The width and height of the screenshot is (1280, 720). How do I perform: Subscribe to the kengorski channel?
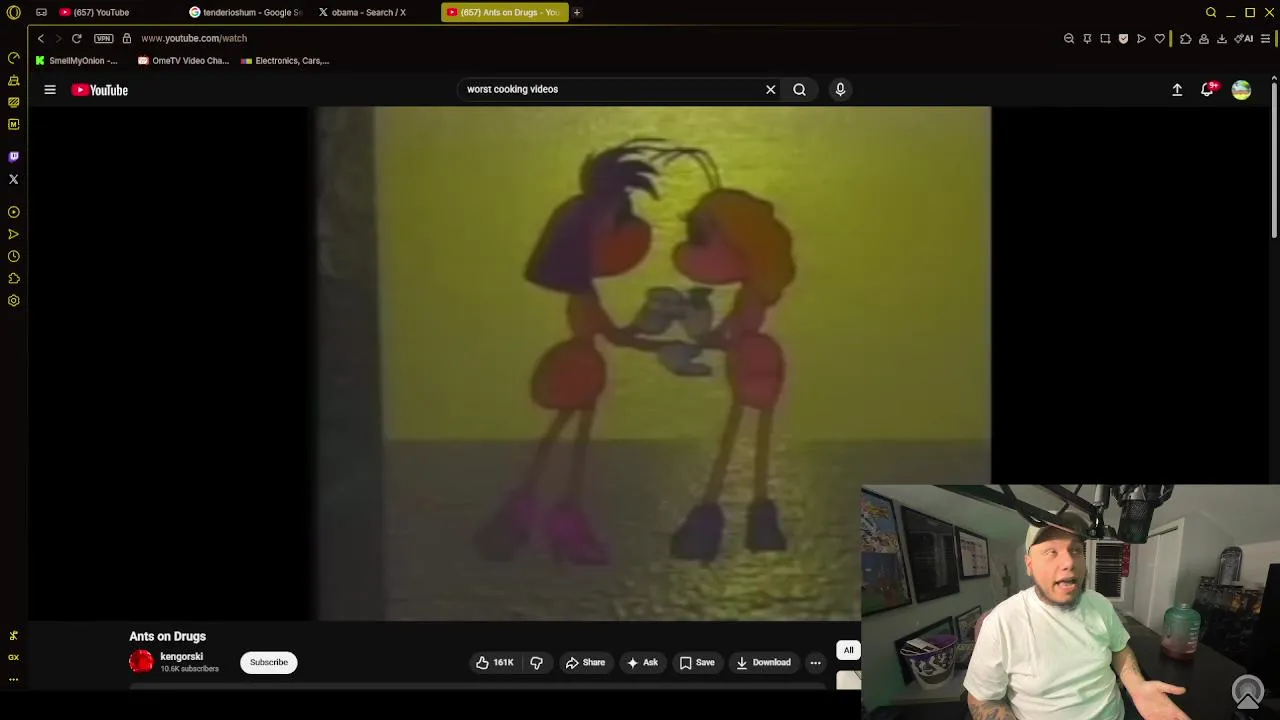269,662
